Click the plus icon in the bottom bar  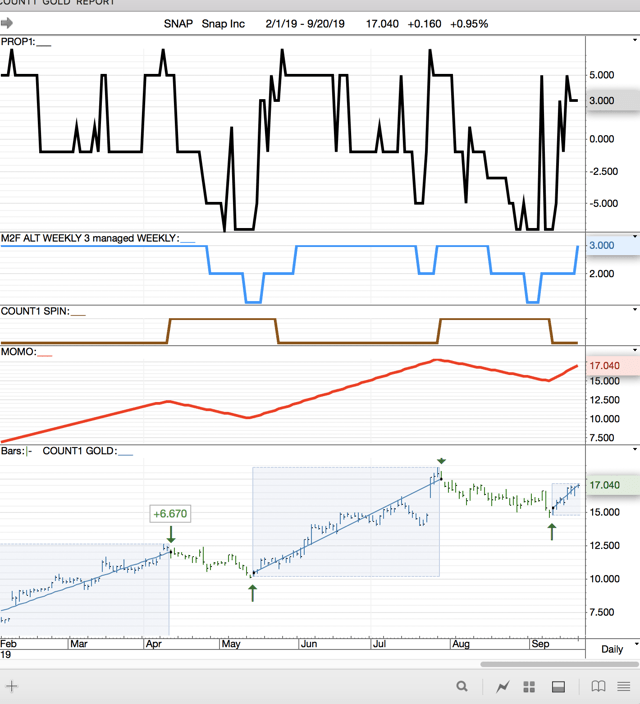[12, 686]
